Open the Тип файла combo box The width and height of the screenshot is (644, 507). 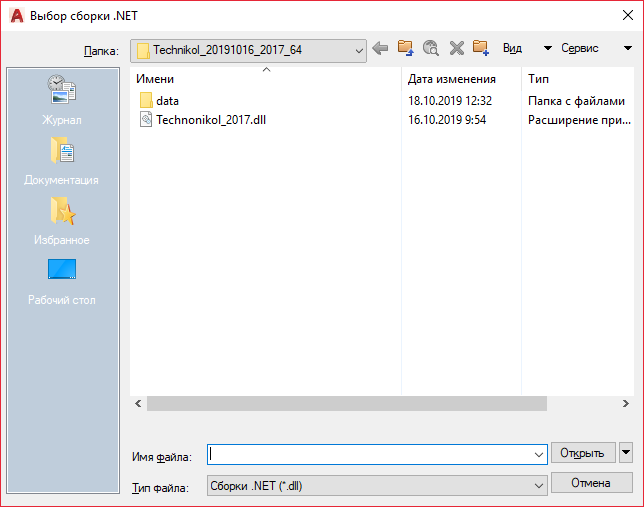tap(377, 486)
